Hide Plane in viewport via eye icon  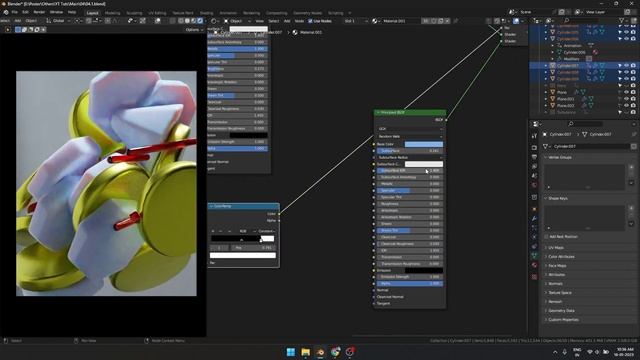pyautogui.click(x=626, y=92)
